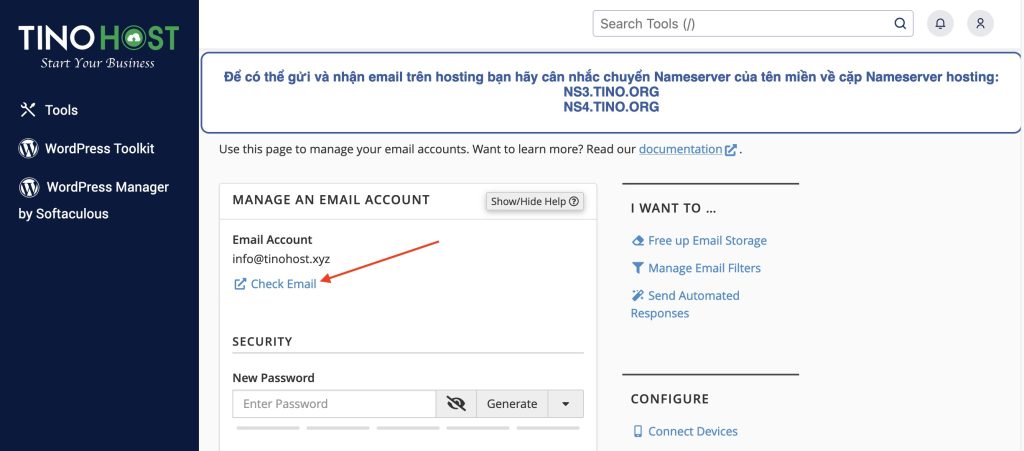Open Connect Devices link
Screen dimensions: 1024x451
tap(693, 431)
